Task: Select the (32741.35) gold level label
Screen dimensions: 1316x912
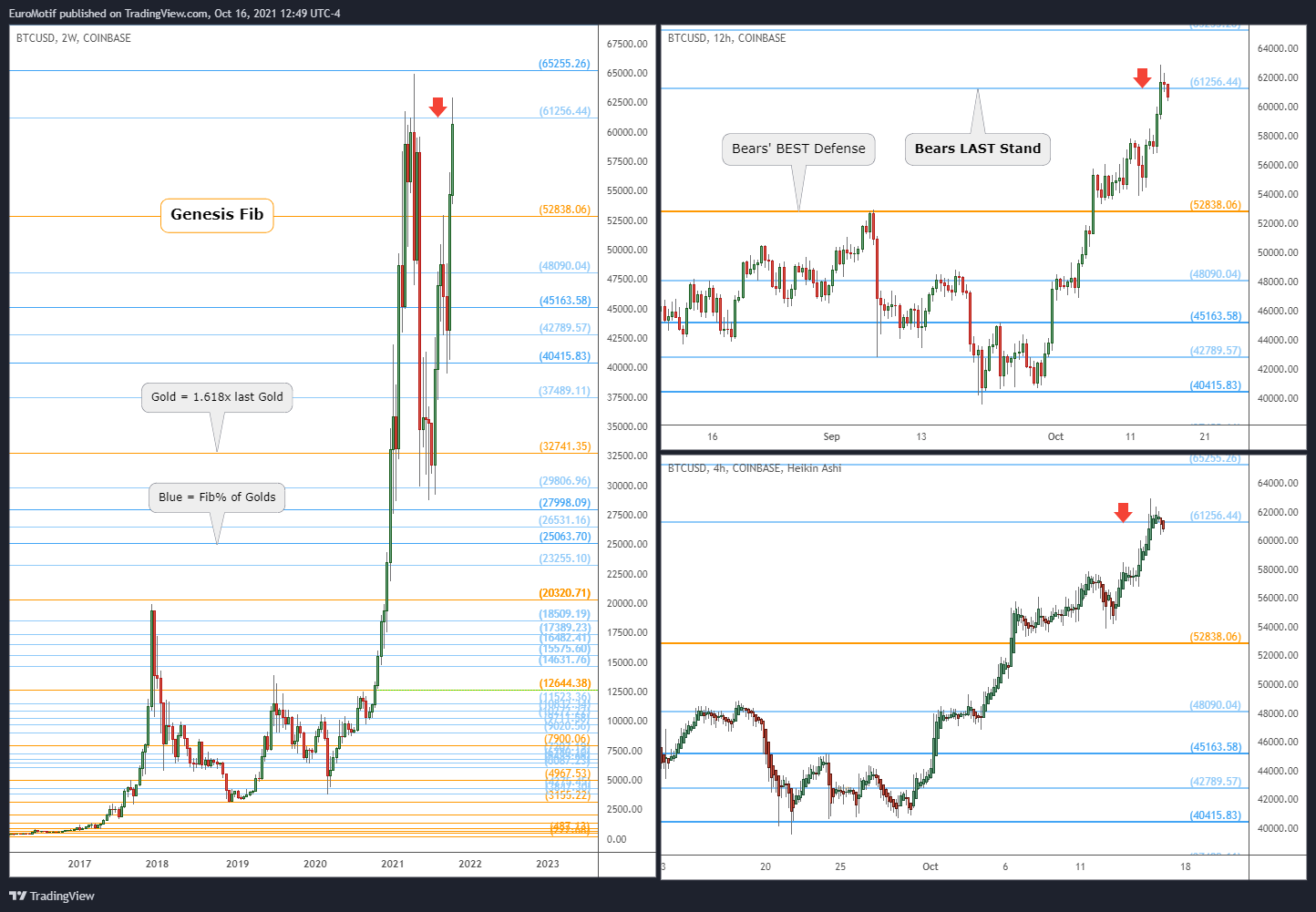Action: coord(565,446)
